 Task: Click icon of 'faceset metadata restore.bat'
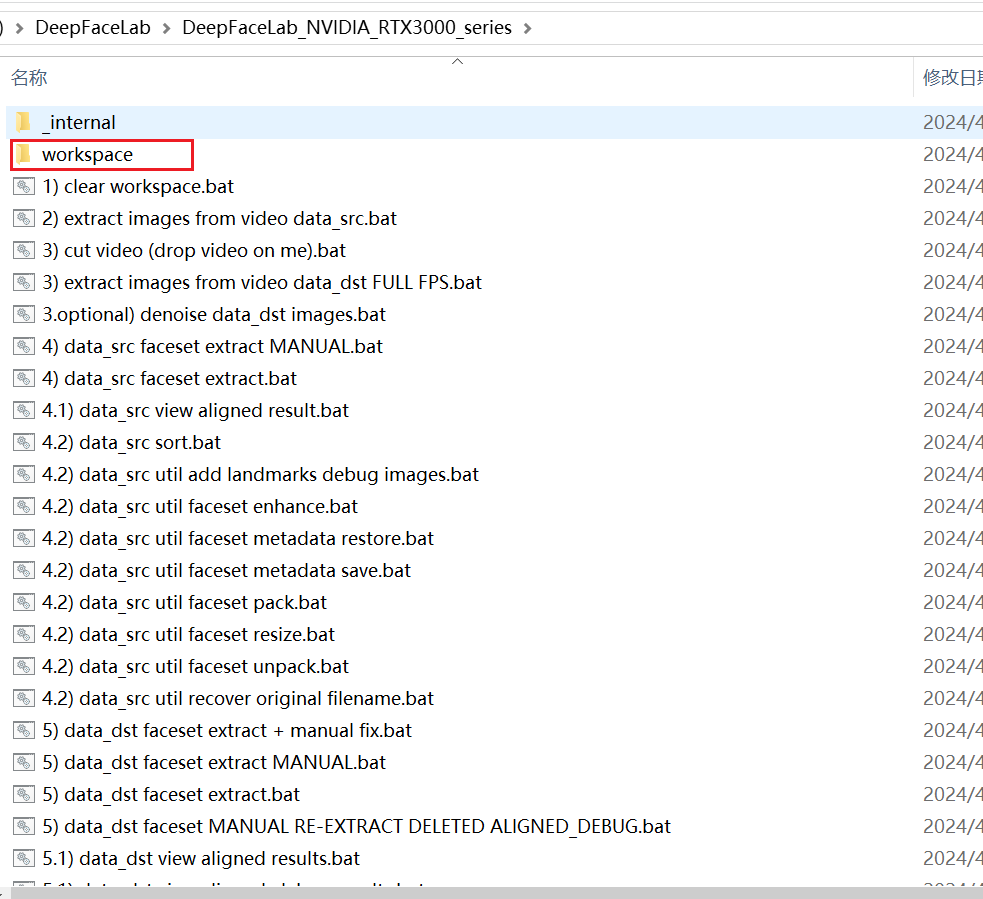click(24, 538)
